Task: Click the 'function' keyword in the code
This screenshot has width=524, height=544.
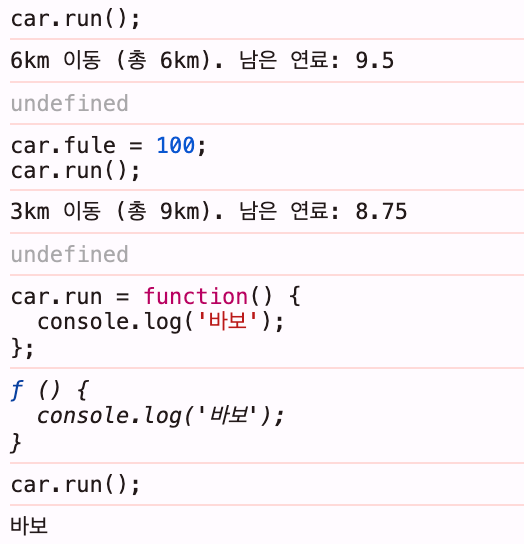Action: (x=195, y=297)
